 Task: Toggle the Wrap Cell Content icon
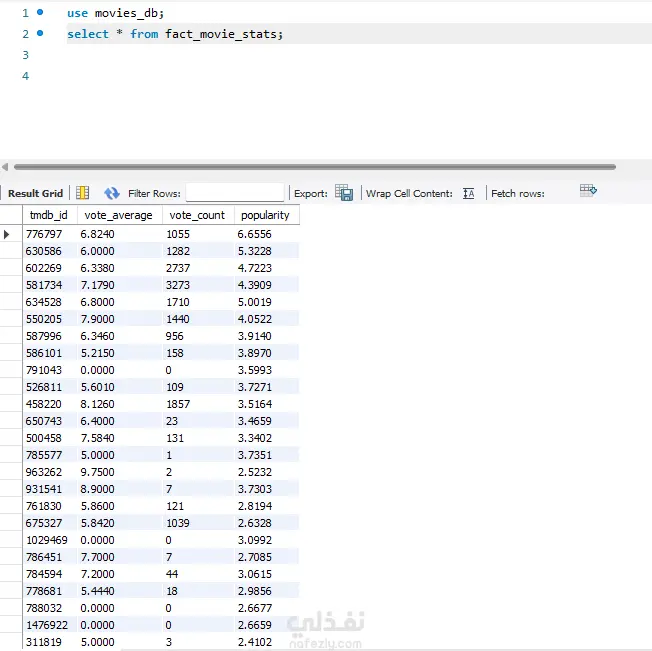tap(469, 193)
